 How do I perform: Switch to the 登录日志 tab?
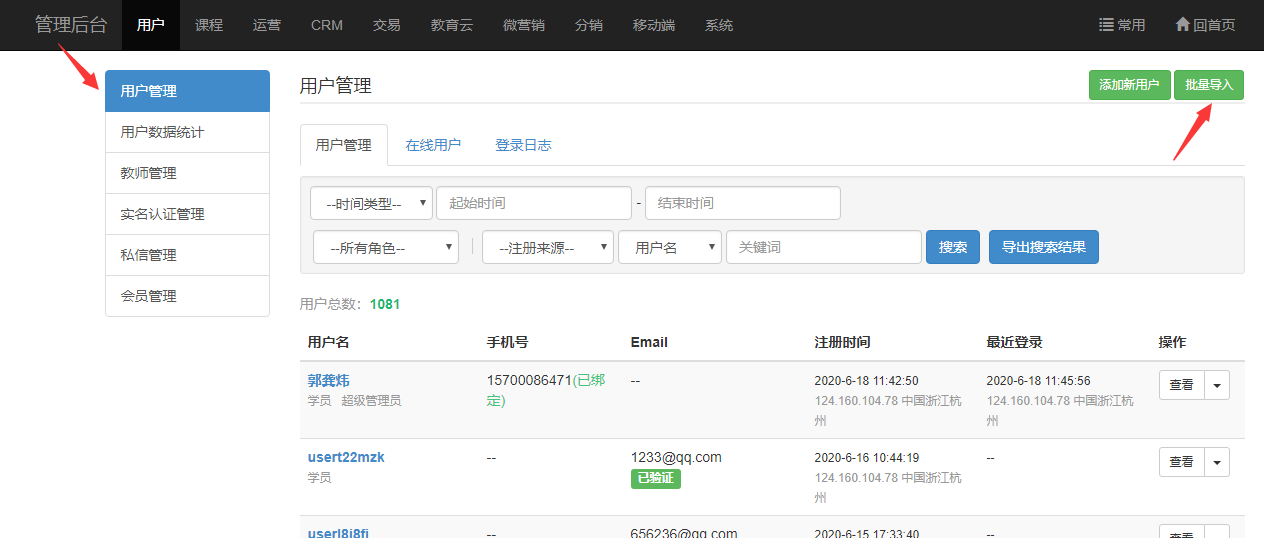click(x=523, y=145)
